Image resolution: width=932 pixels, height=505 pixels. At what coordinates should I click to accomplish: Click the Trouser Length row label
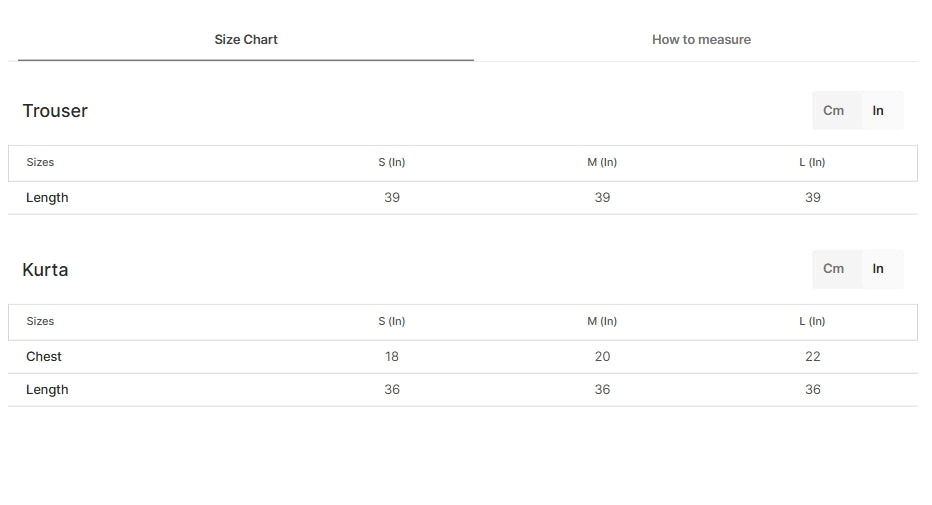click(x=47, y=198)
